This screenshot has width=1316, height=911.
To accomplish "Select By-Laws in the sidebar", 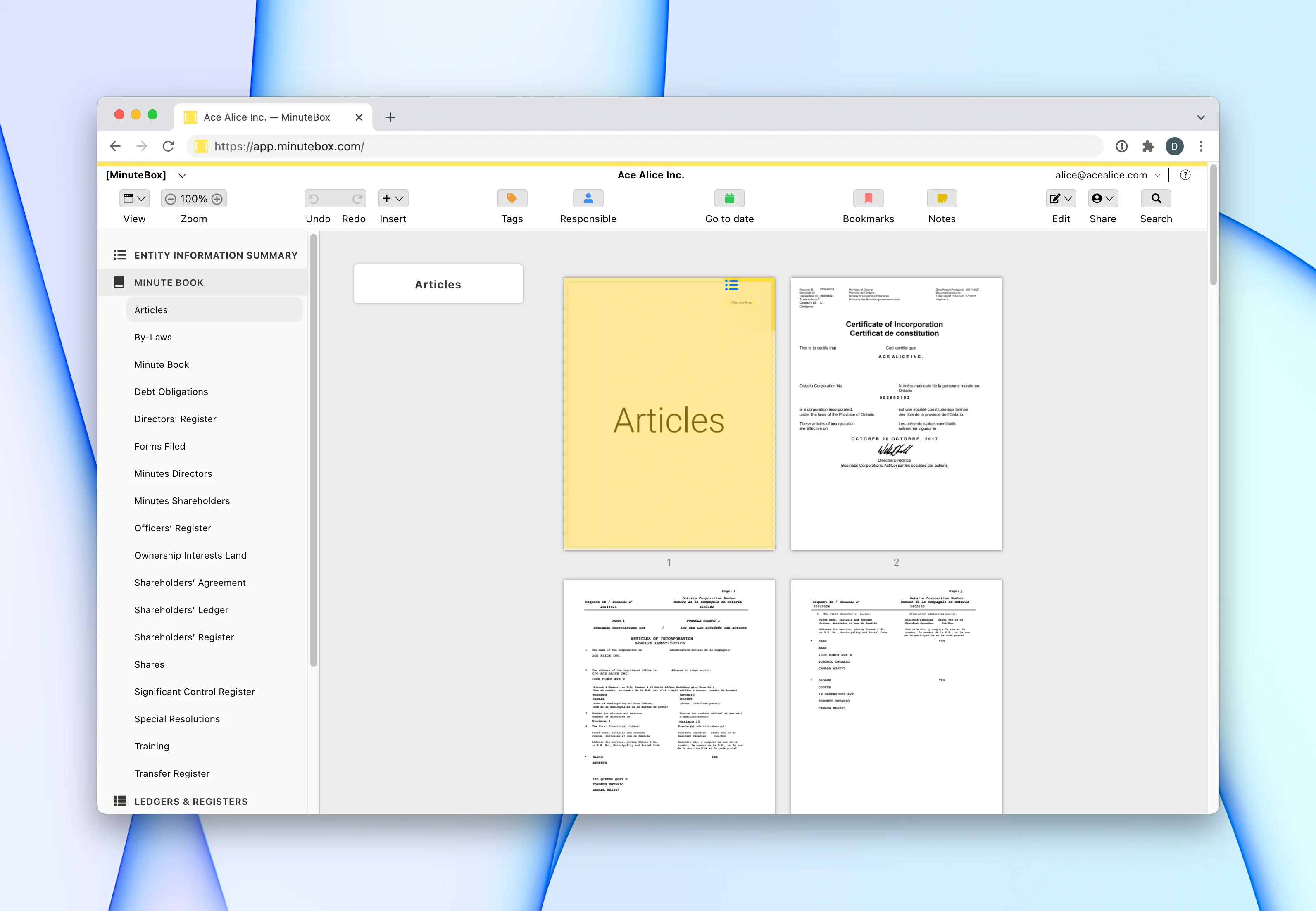I will point(153,338).
